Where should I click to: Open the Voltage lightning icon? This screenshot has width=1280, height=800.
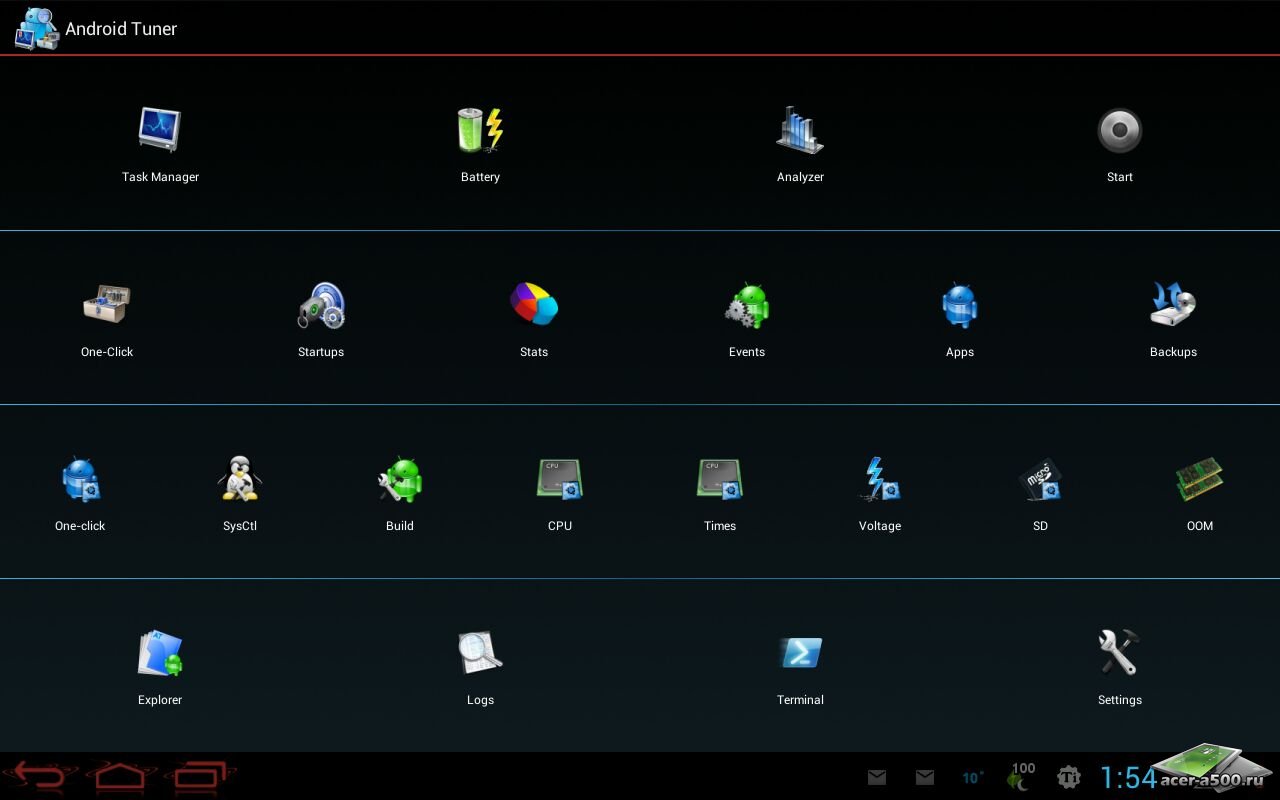[880, 480]
